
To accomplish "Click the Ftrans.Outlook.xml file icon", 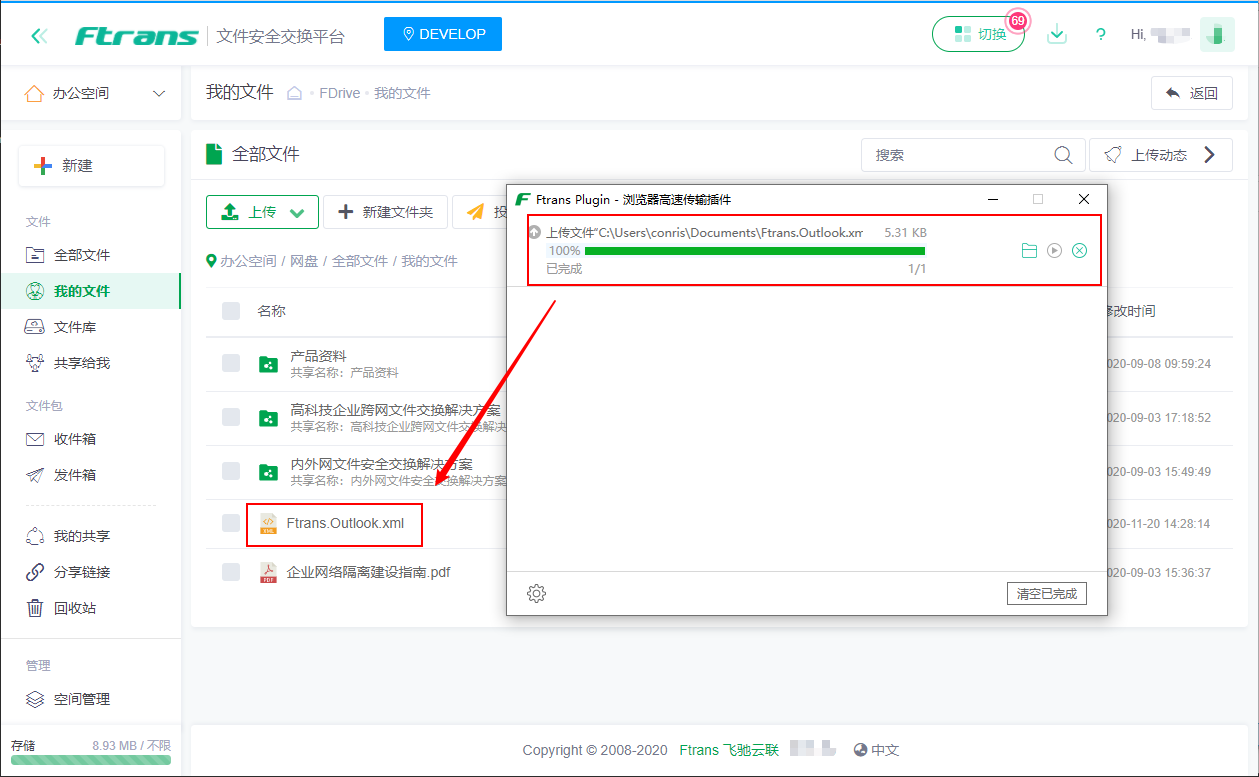I will tap(268, 523).
